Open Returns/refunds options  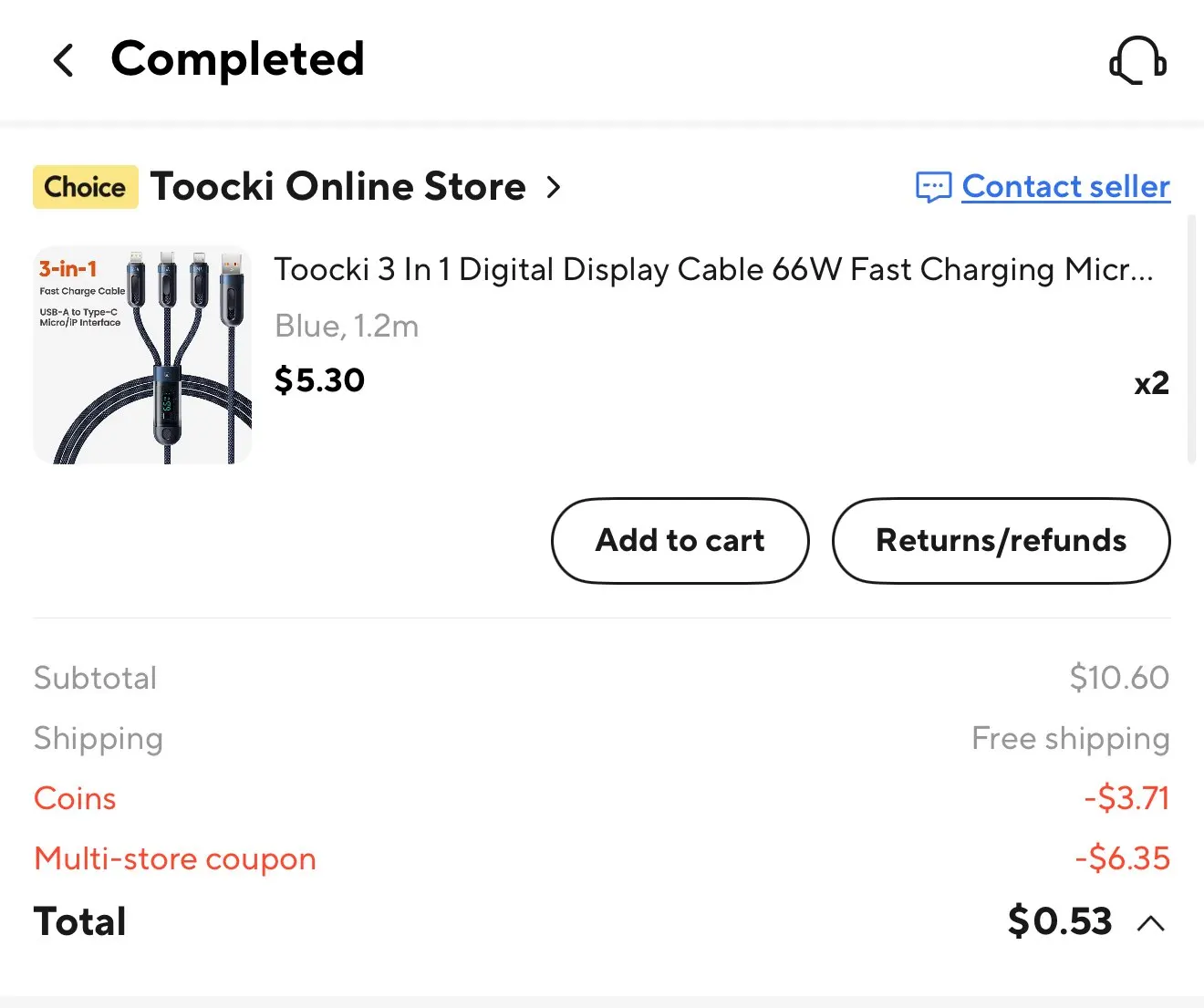pyautogui.click(x=1001, y=540)
